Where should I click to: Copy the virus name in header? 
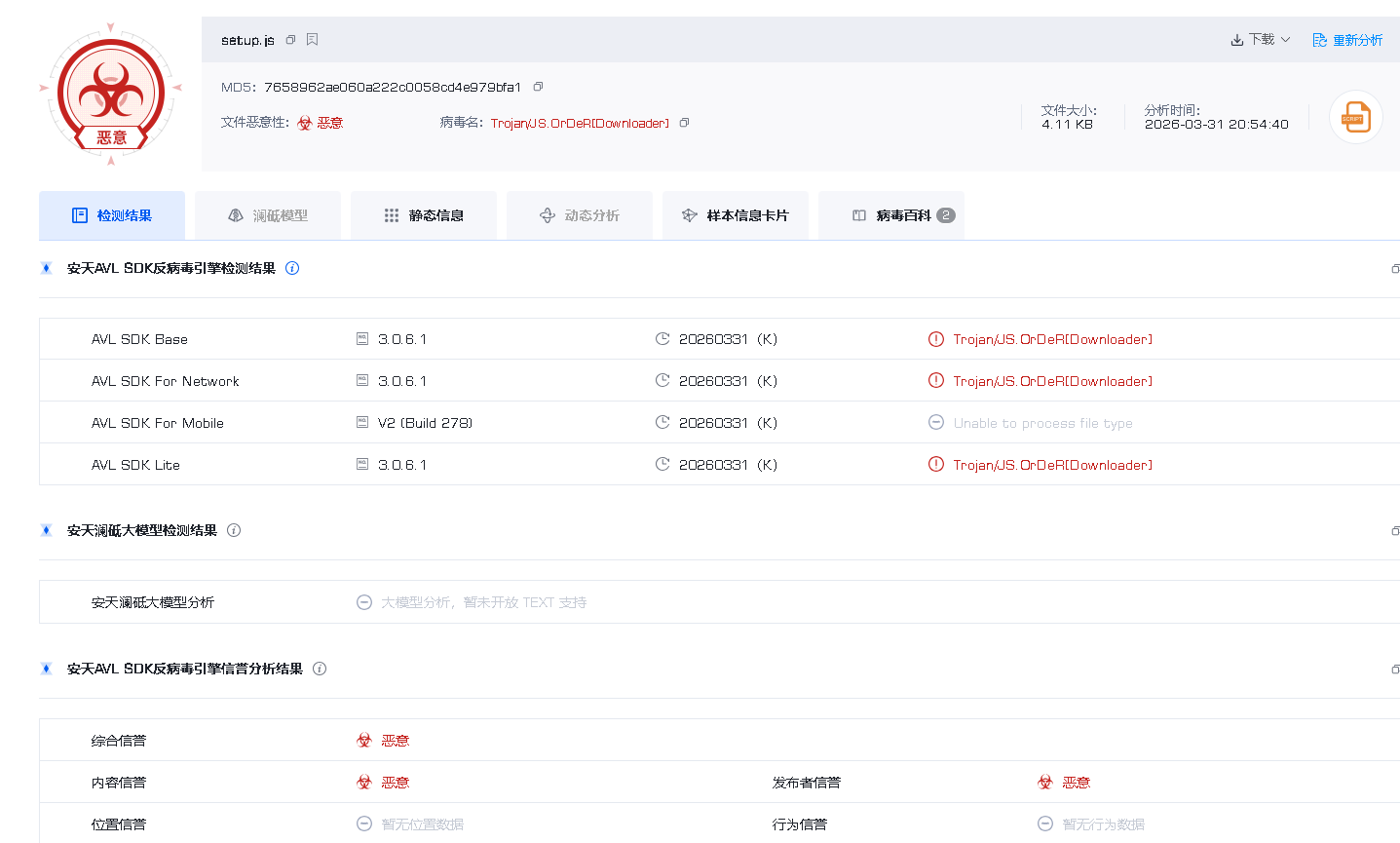(x=684, y=123)
